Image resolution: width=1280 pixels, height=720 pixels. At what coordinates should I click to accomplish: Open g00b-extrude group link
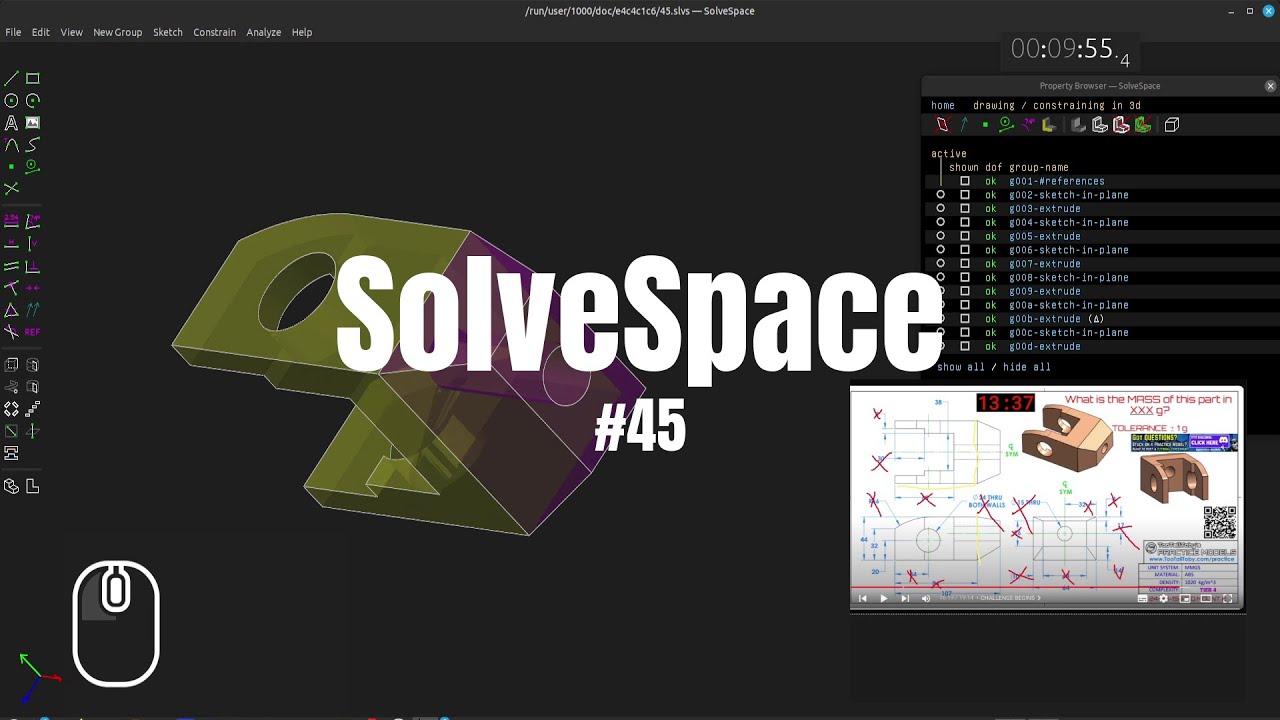(x=1045, y=319)
